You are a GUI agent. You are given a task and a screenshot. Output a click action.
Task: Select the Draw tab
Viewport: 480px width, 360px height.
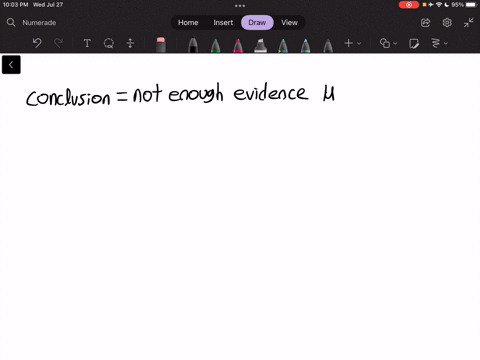[257, 23]
